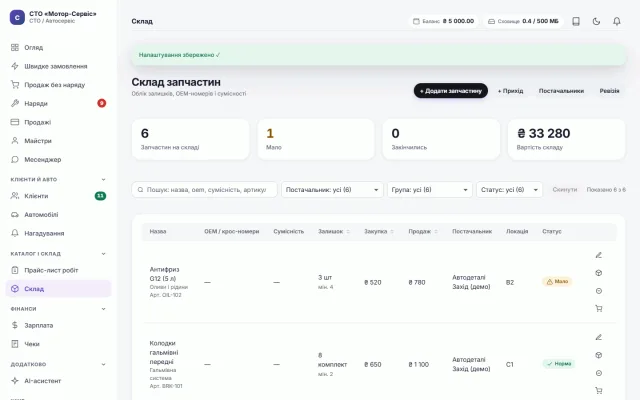Open AI-асистент sparkle icon
Viewport: 640px width, 400px height.
coord(15,381)
